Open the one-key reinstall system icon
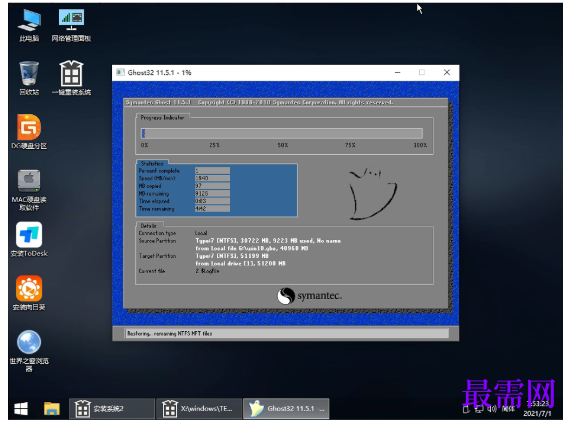 point(71,78)
